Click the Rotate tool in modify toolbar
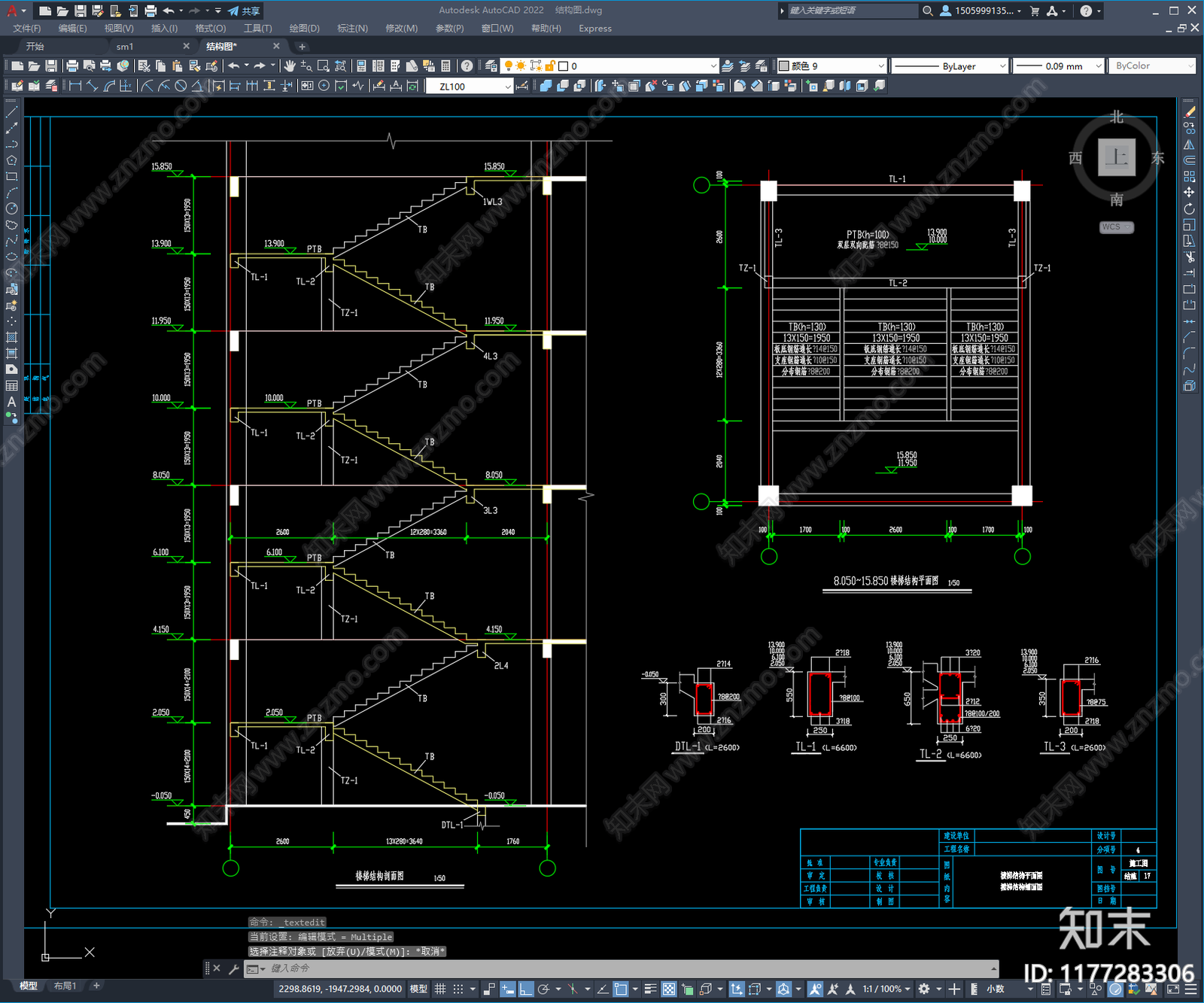Viewport: 1204px width, 1003px height. pos(1189,208)
